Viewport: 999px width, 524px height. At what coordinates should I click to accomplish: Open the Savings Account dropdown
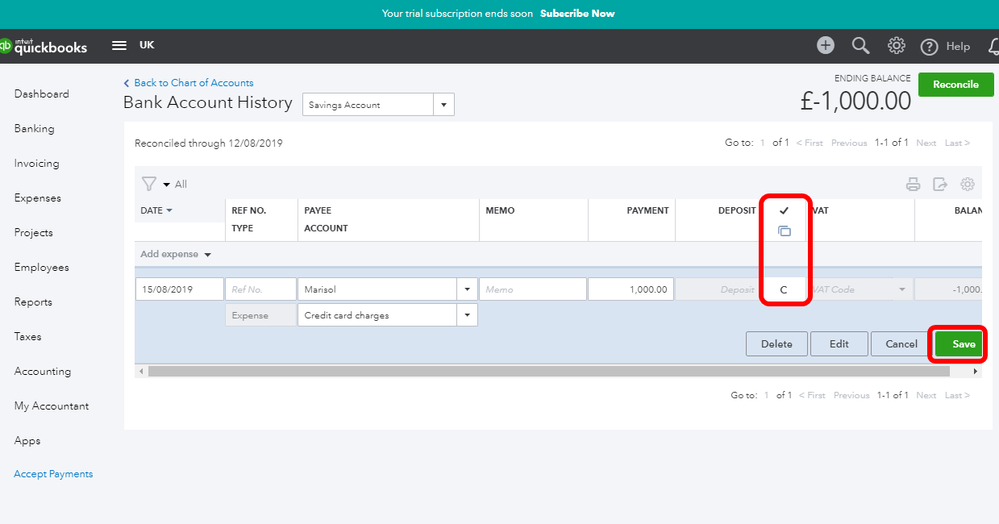point(378,105)
